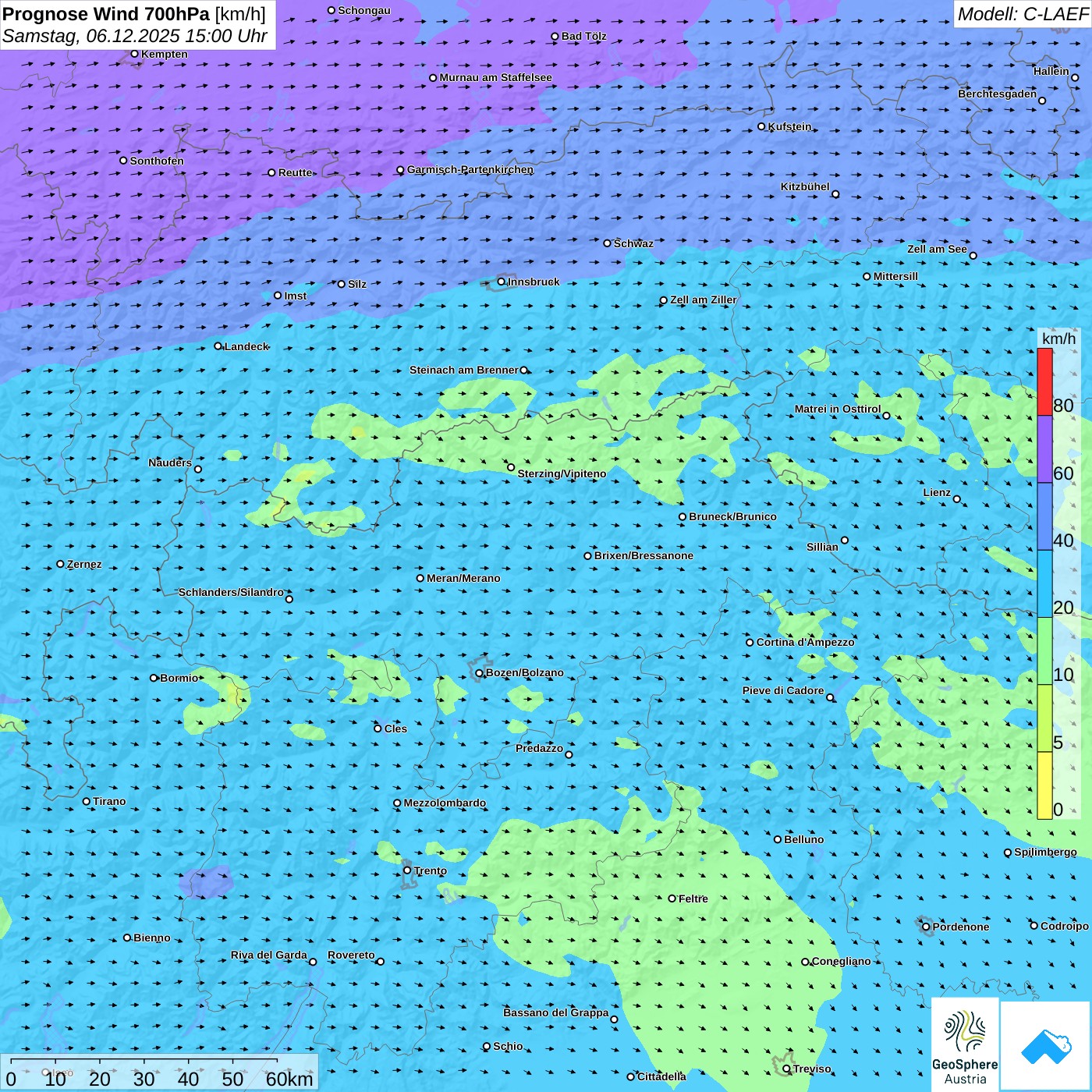
Task: Click the Trento city marker
Action: click(407, 870)
